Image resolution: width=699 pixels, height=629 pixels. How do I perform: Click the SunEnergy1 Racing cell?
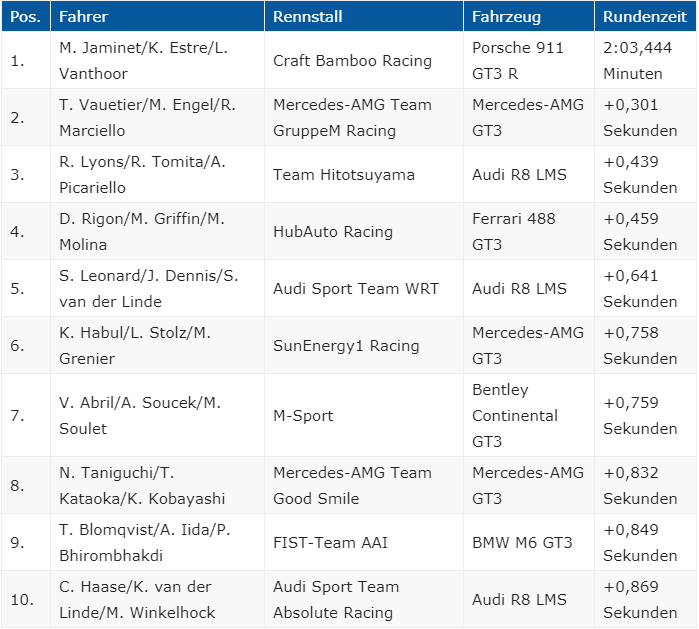(x=364, y=345)
